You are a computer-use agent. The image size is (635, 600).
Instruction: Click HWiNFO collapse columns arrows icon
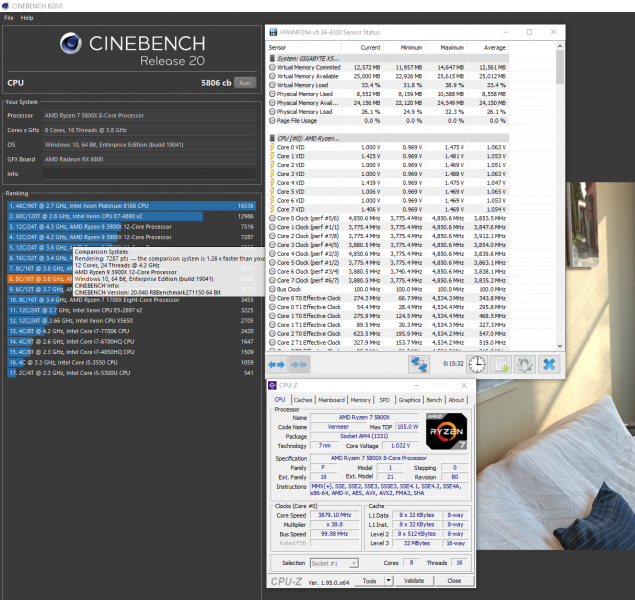(300, 365)
